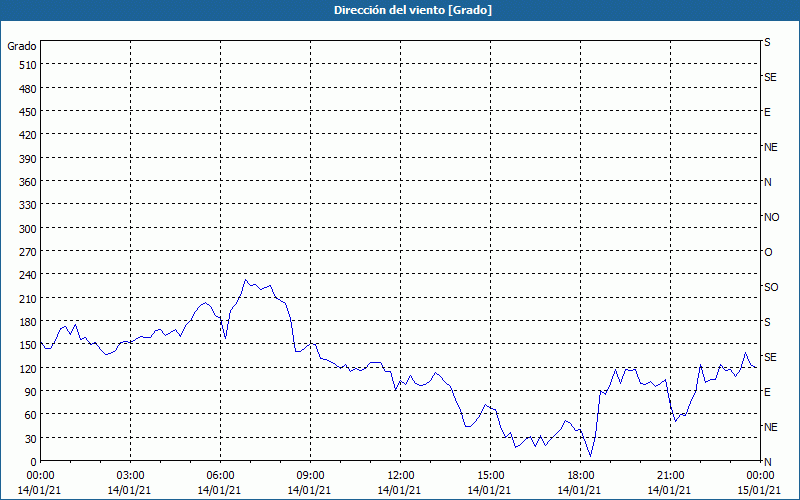Screen dimensions: 800x500
Task: Click the 'Grado' y-axis unit label
Action: (22, 46)
